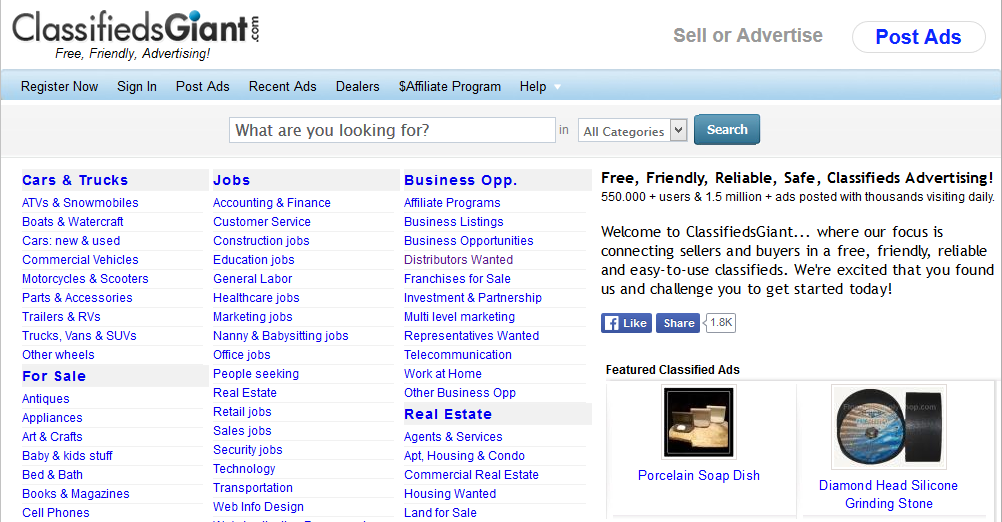Screen dimensions: 1002x522
Task: Open Distributors Wanted link
Action: [458, 260]
